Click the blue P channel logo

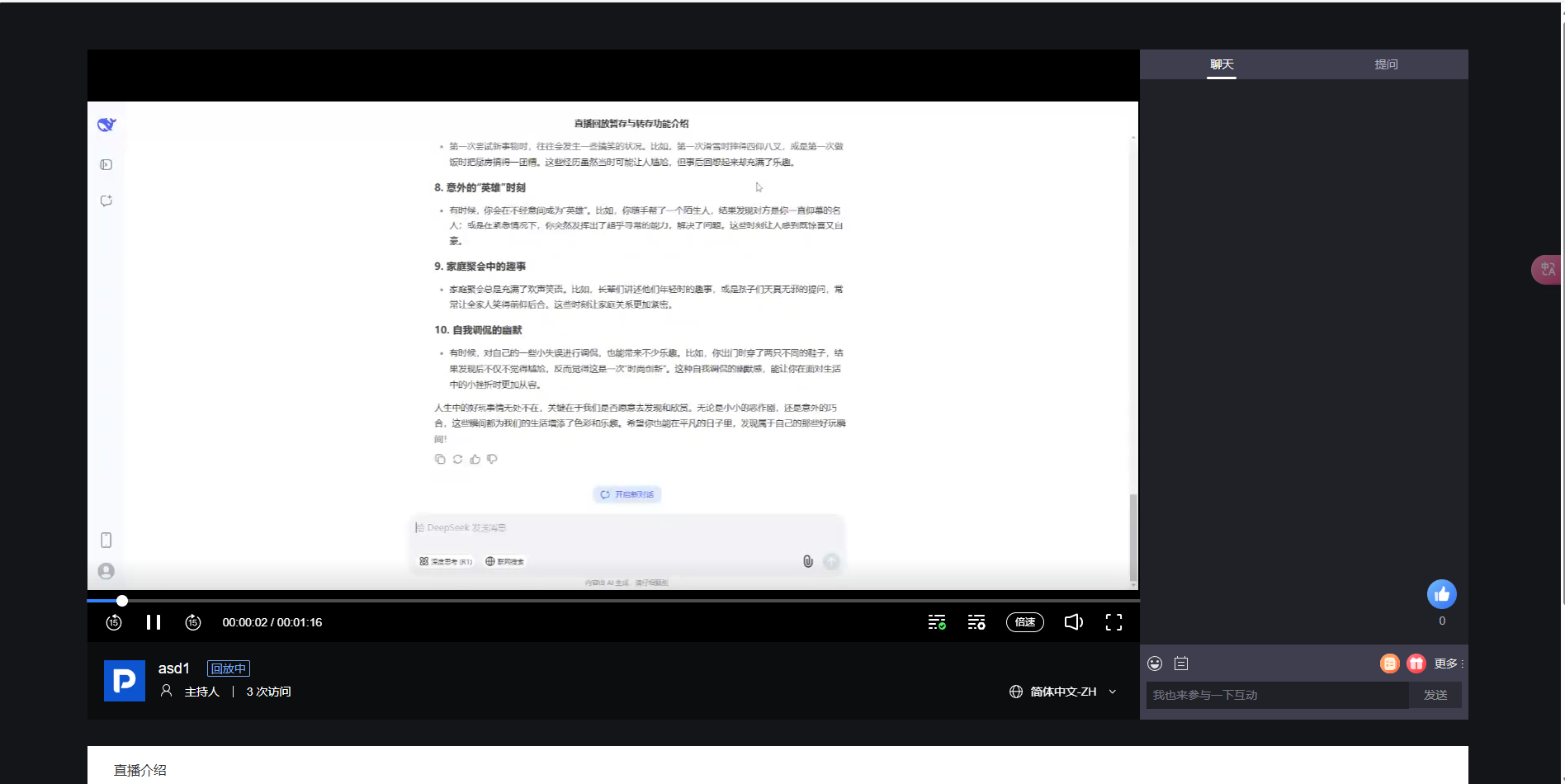point(125,681)
